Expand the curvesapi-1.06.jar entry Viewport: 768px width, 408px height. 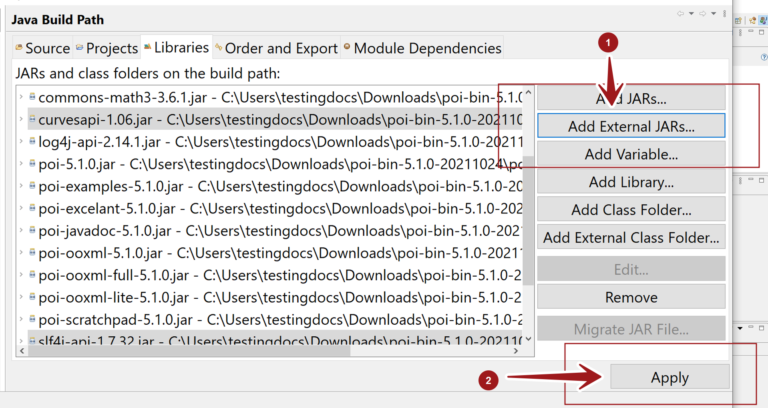click(x=21, y=119)
